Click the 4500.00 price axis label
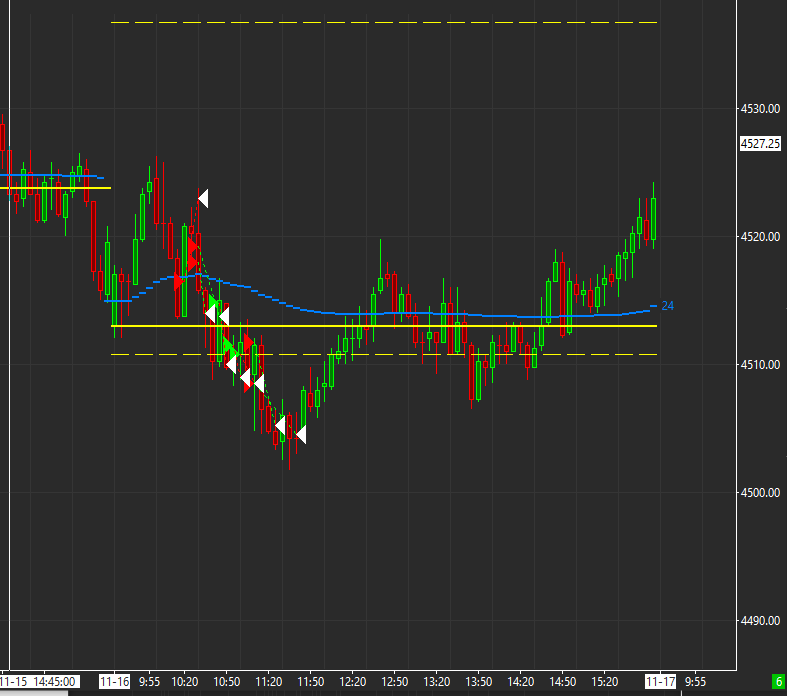This screenshot has height=696, width=787. click(x=760, y=492)
